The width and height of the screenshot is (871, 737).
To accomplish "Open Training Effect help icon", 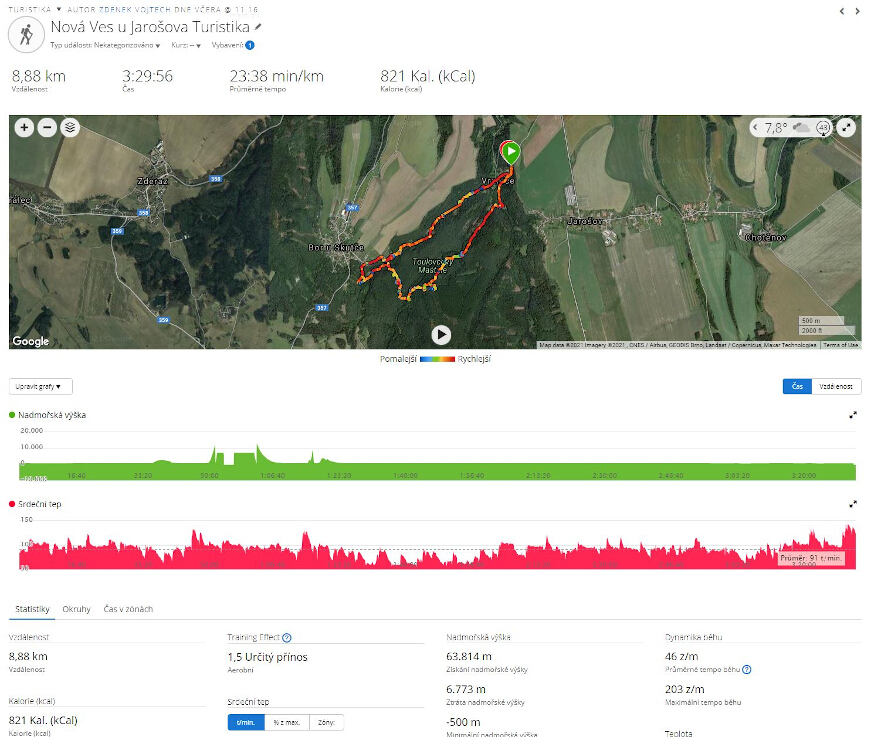I will click(287, 638).
